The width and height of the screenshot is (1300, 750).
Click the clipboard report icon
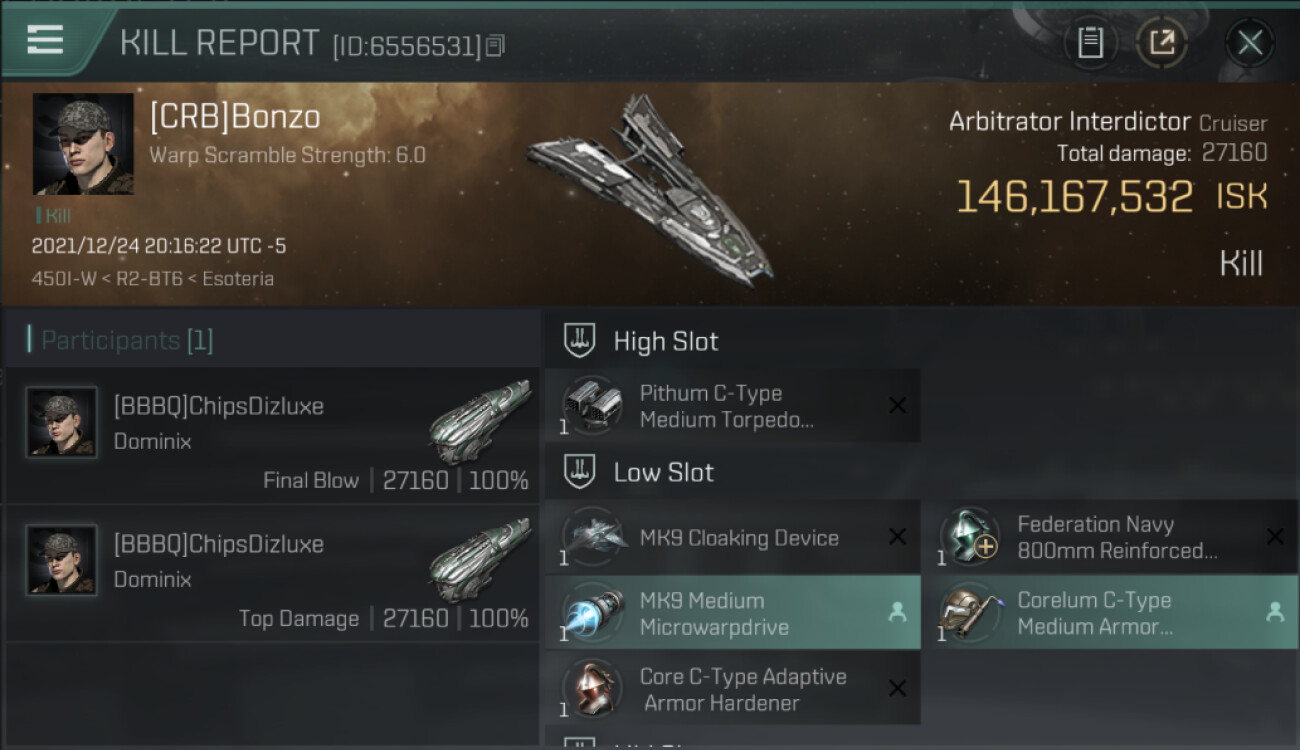click(x=1090, y=42)
